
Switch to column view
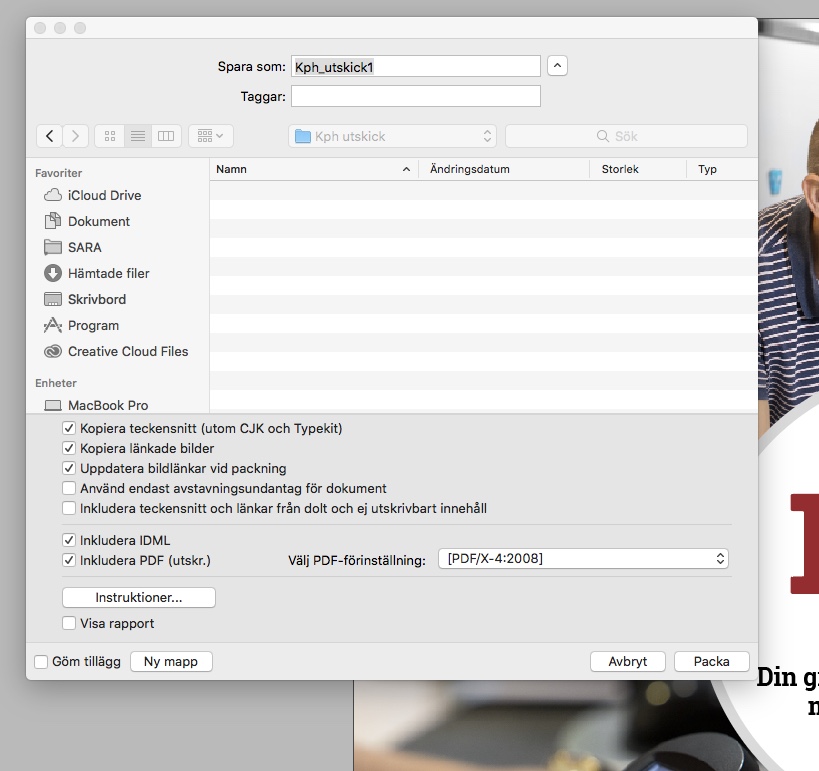(x=166, y=136)
